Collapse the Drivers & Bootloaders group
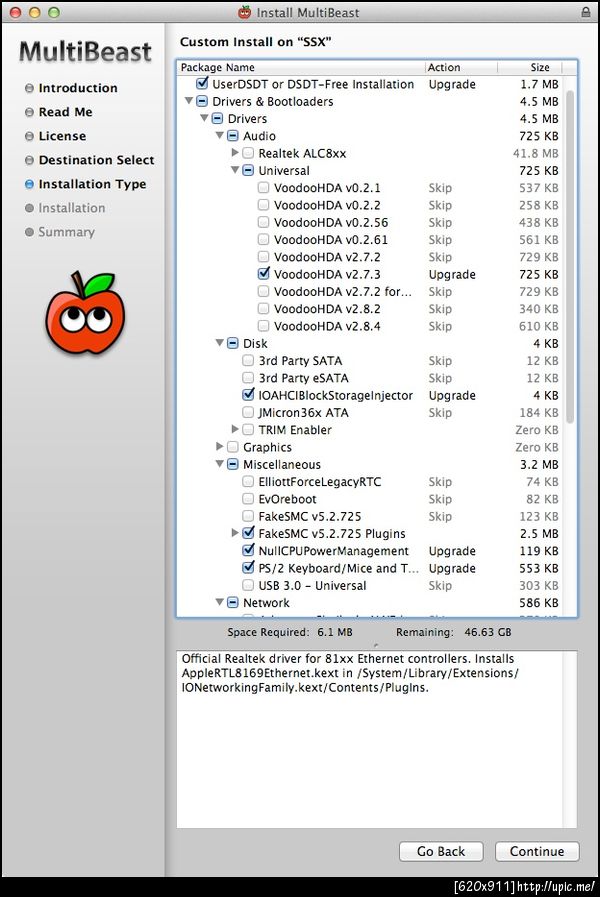The image size is (600, 897). click(189, 101)
